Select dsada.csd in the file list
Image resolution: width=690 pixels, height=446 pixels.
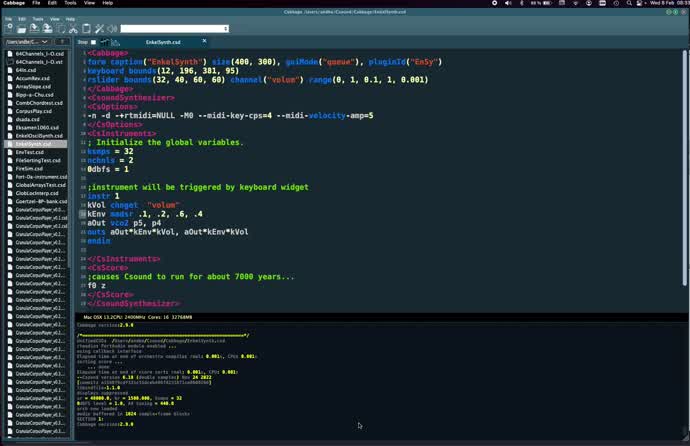pyautogui.click(x=36, y=119)
